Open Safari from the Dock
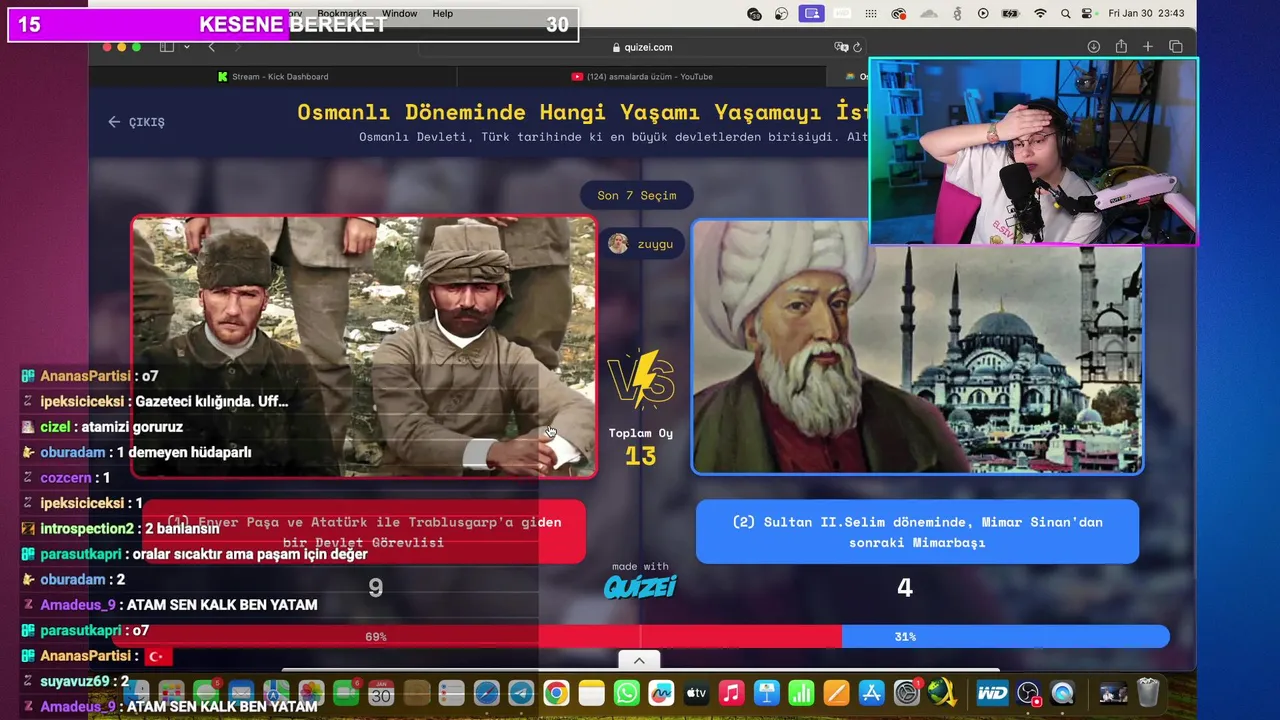This screenshot has height=720, width=1280. click(x=486, y=693)
